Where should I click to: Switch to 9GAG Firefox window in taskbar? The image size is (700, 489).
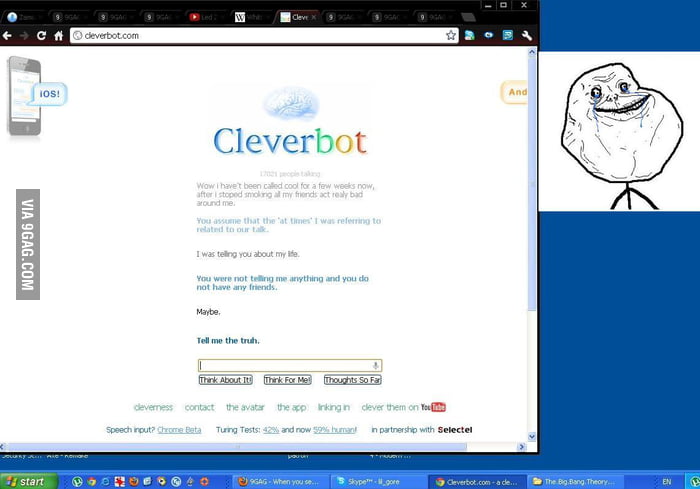point(279,481)
